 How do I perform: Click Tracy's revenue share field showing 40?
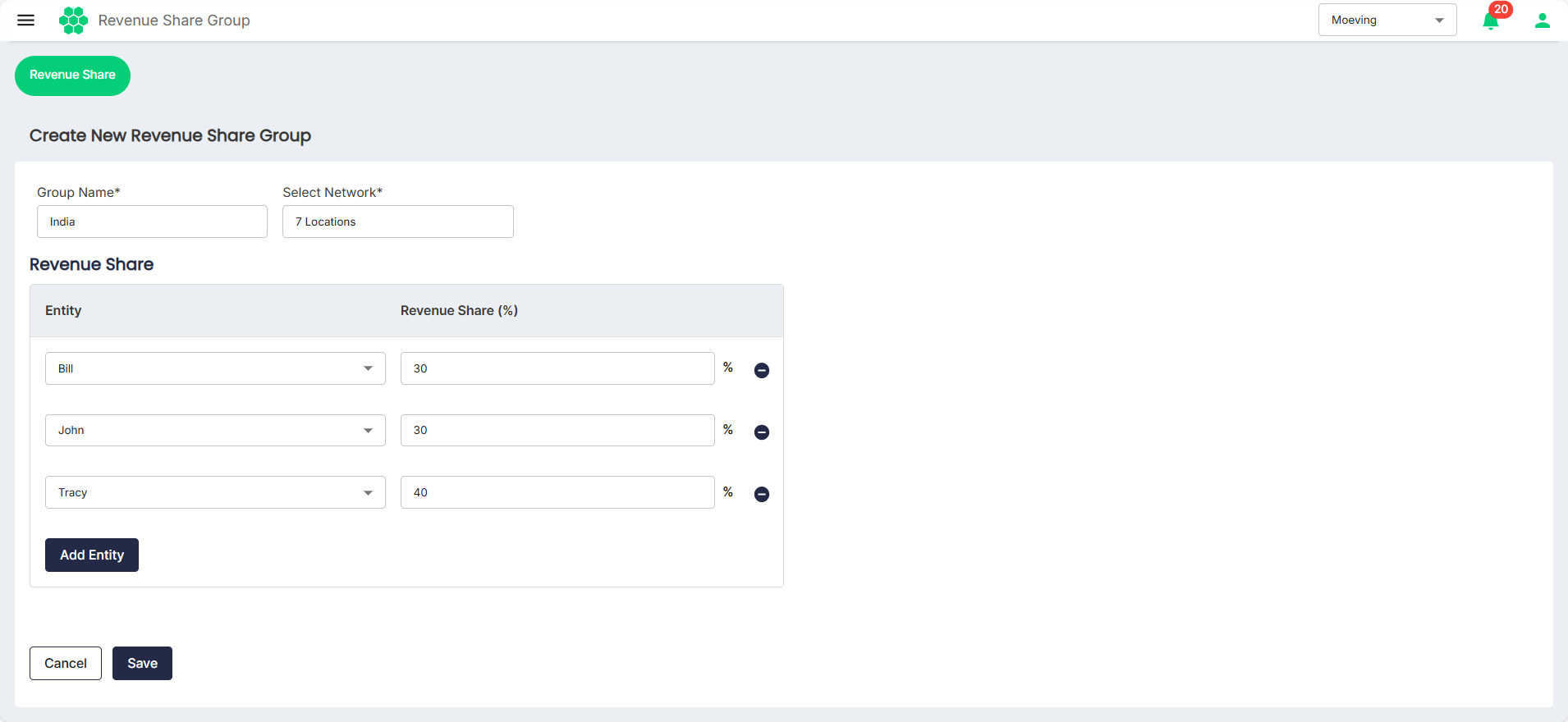pos(557,492)
